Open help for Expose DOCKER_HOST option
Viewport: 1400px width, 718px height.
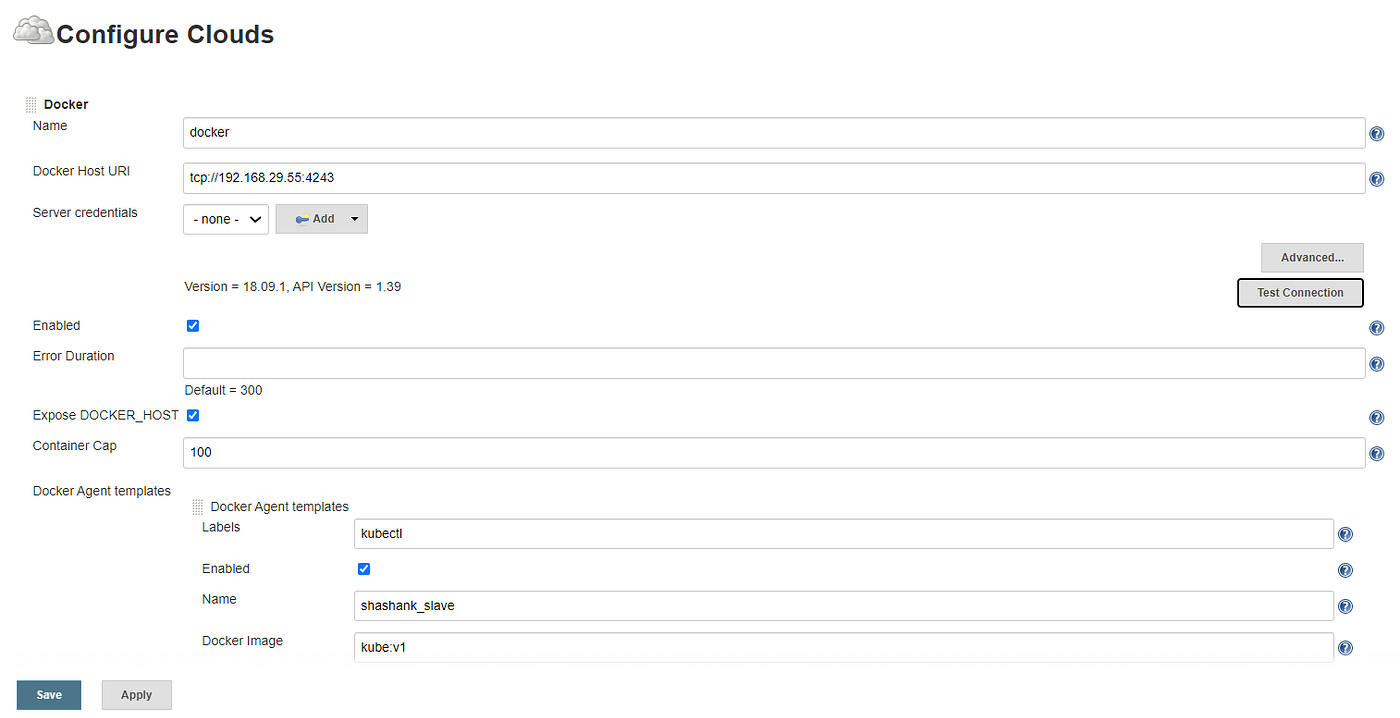pos(1377,417)
